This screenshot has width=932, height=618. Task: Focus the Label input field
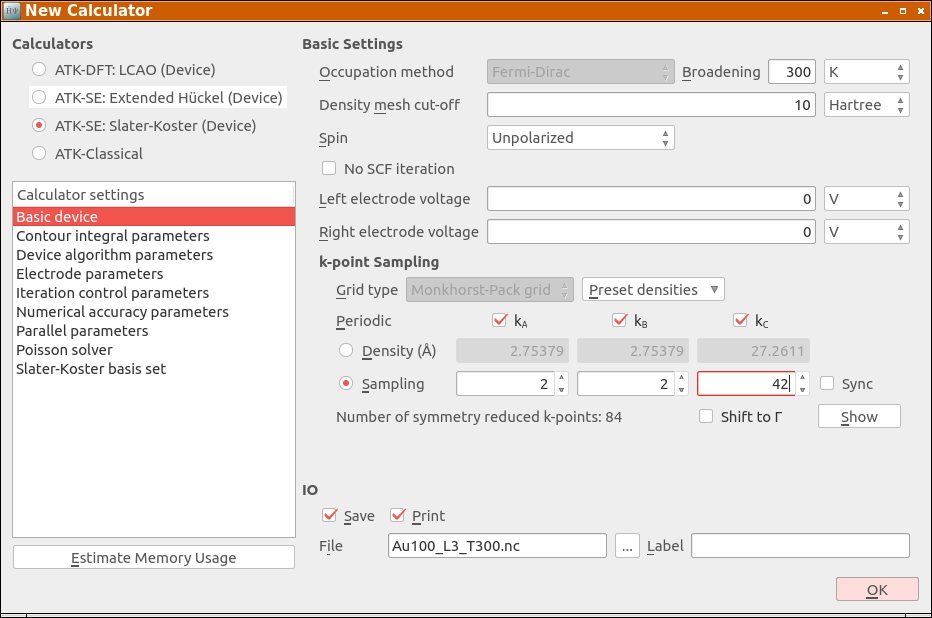[800, 546]
